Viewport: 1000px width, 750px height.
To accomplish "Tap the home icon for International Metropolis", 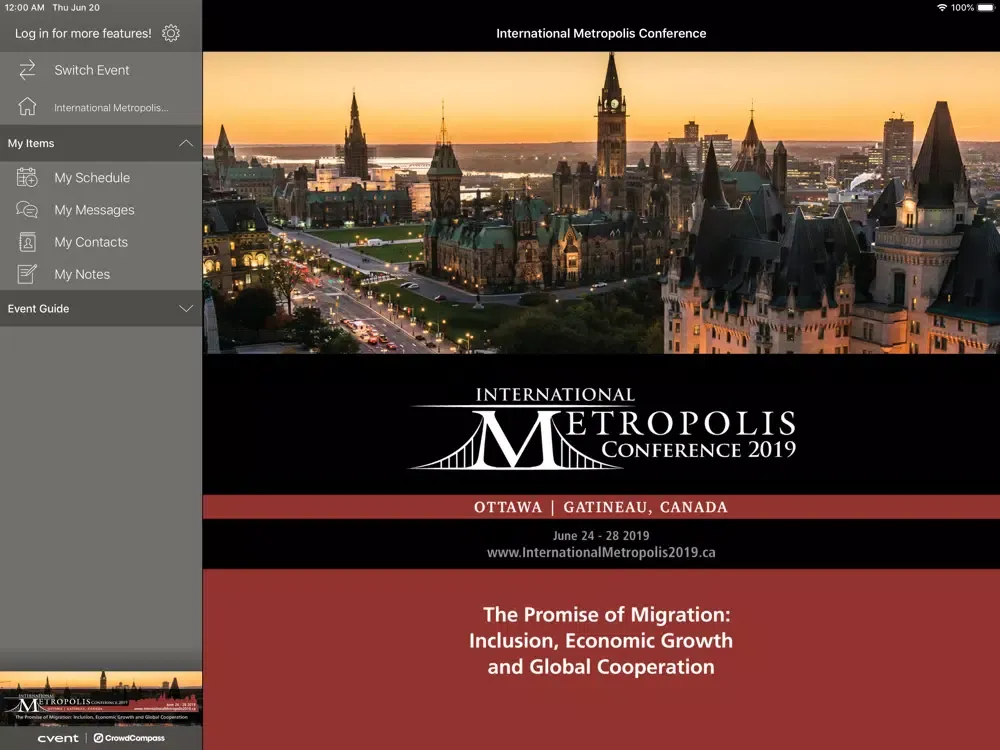I will click(27, 107).
